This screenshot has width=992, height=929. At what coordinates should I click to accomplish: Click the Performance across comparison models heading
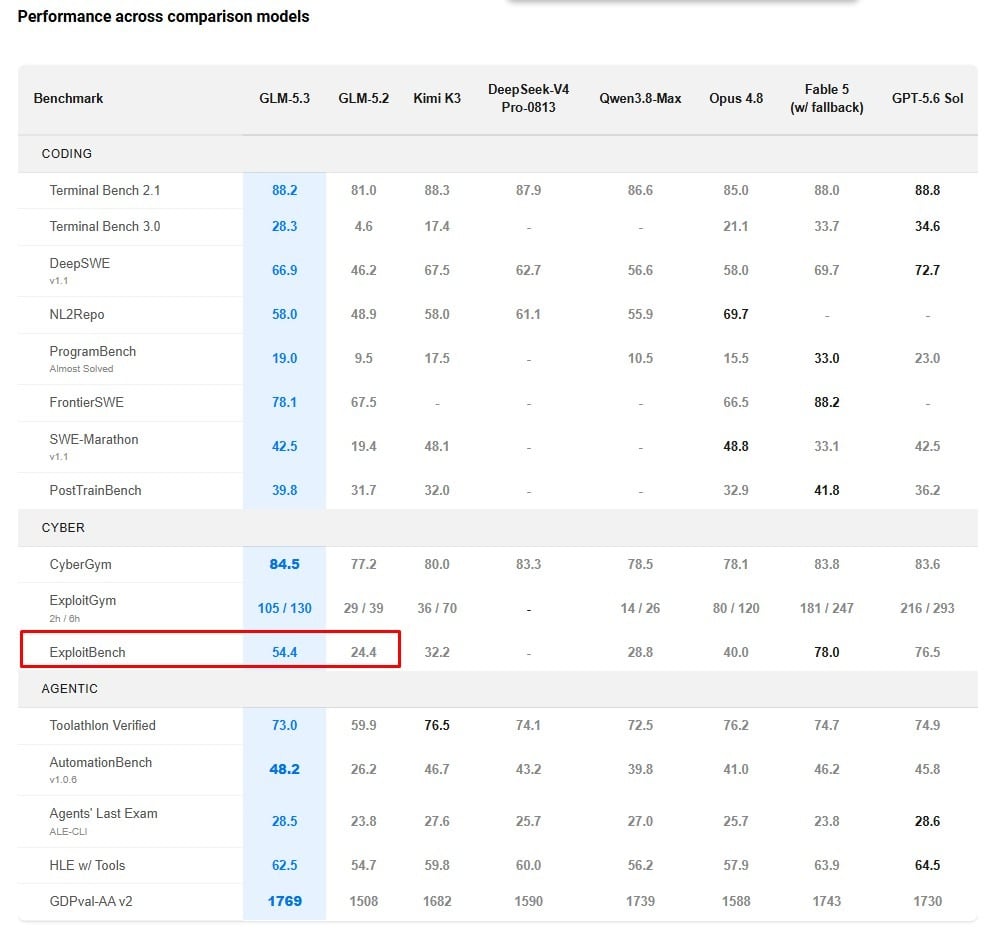coord(163,16)
